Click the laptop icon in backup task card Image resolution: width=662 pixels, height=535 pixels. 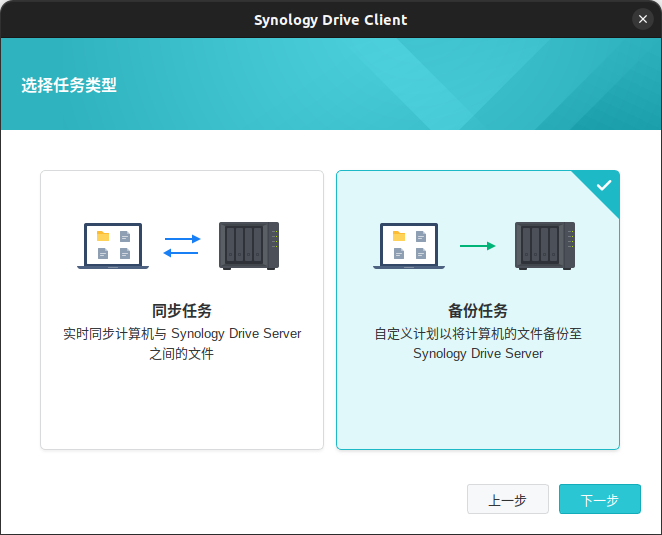(409, 246)
